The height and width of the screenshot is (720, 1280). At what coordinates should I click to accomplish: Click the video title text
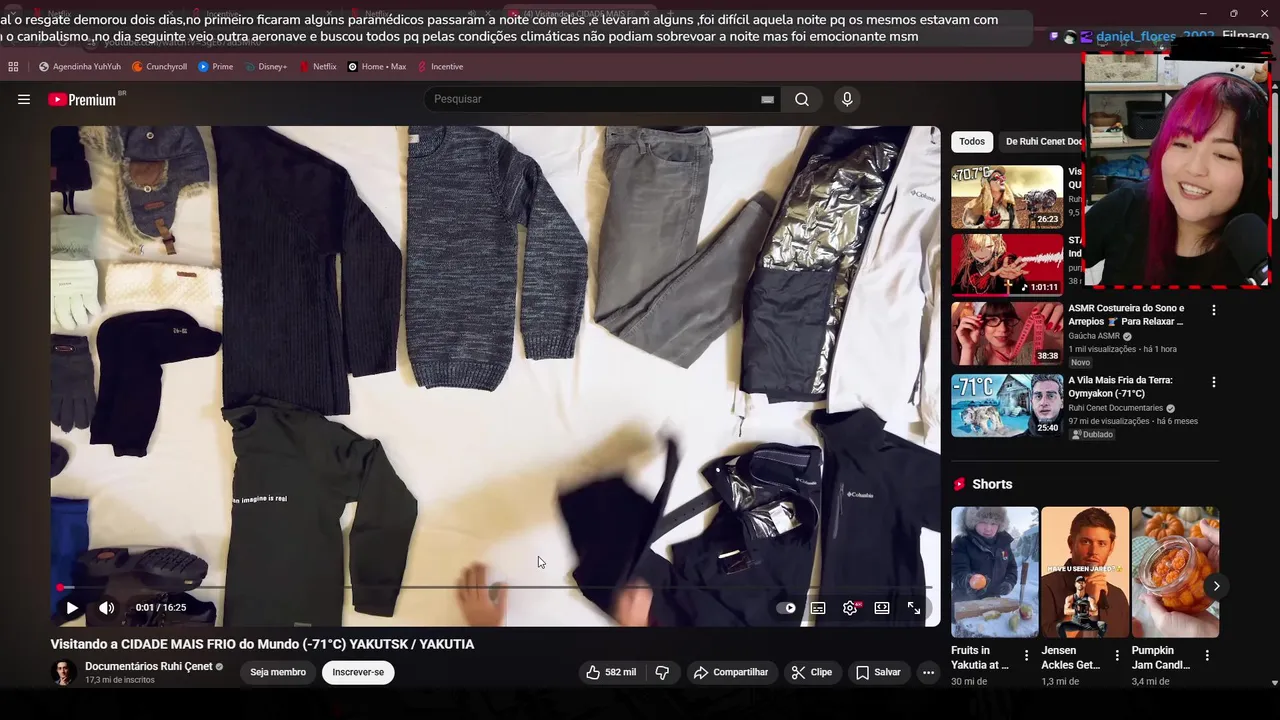click(262, 644)
